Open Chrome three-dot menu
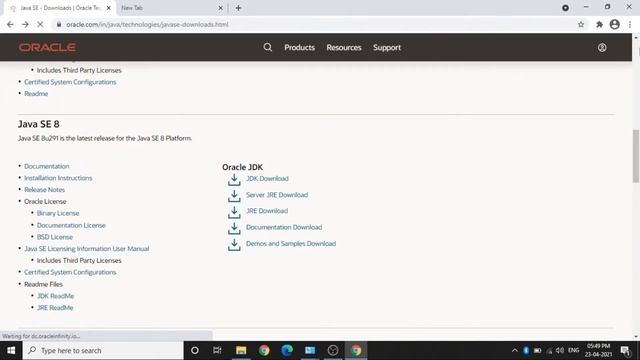 (630, 24)
